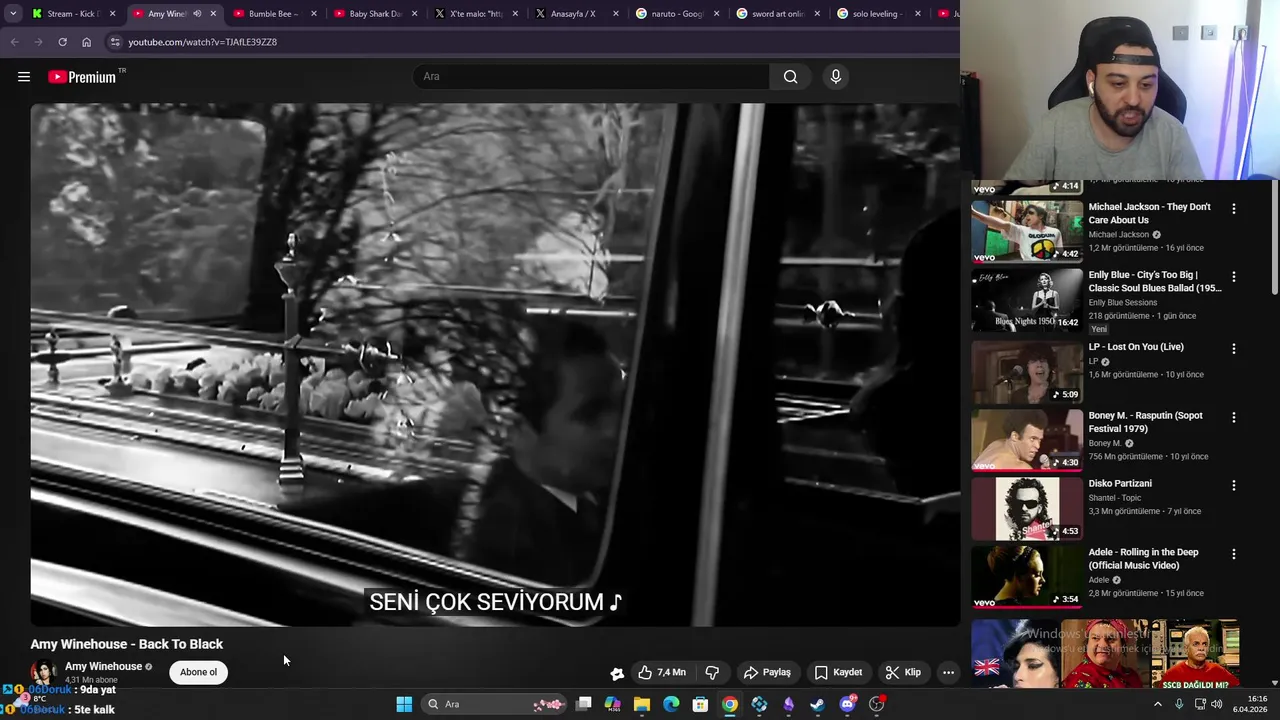Image resolution: width=1280 pixels, height=720 pixels.
Task: Open 'Disko Partizani' video title
Action: coord(1120,484)
